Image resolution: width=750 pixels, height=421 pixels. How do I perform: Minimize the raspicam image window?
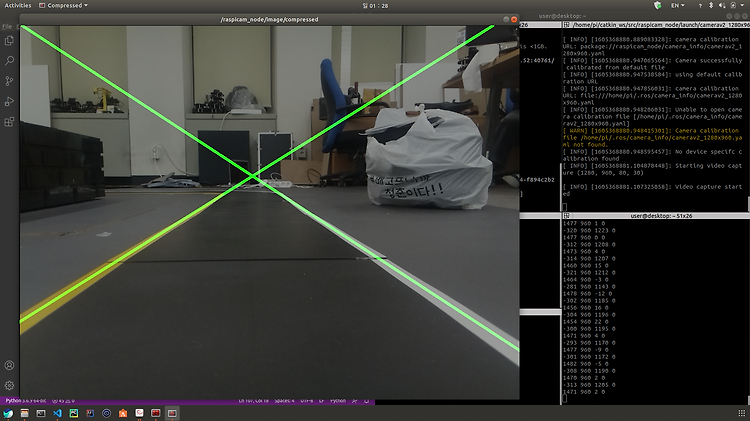[x=506, y=20]
